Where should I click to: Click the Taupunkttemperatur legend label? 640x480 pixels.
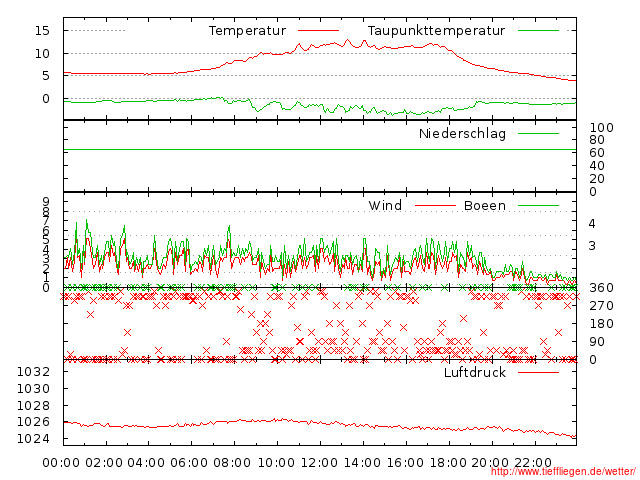point(436,31)
